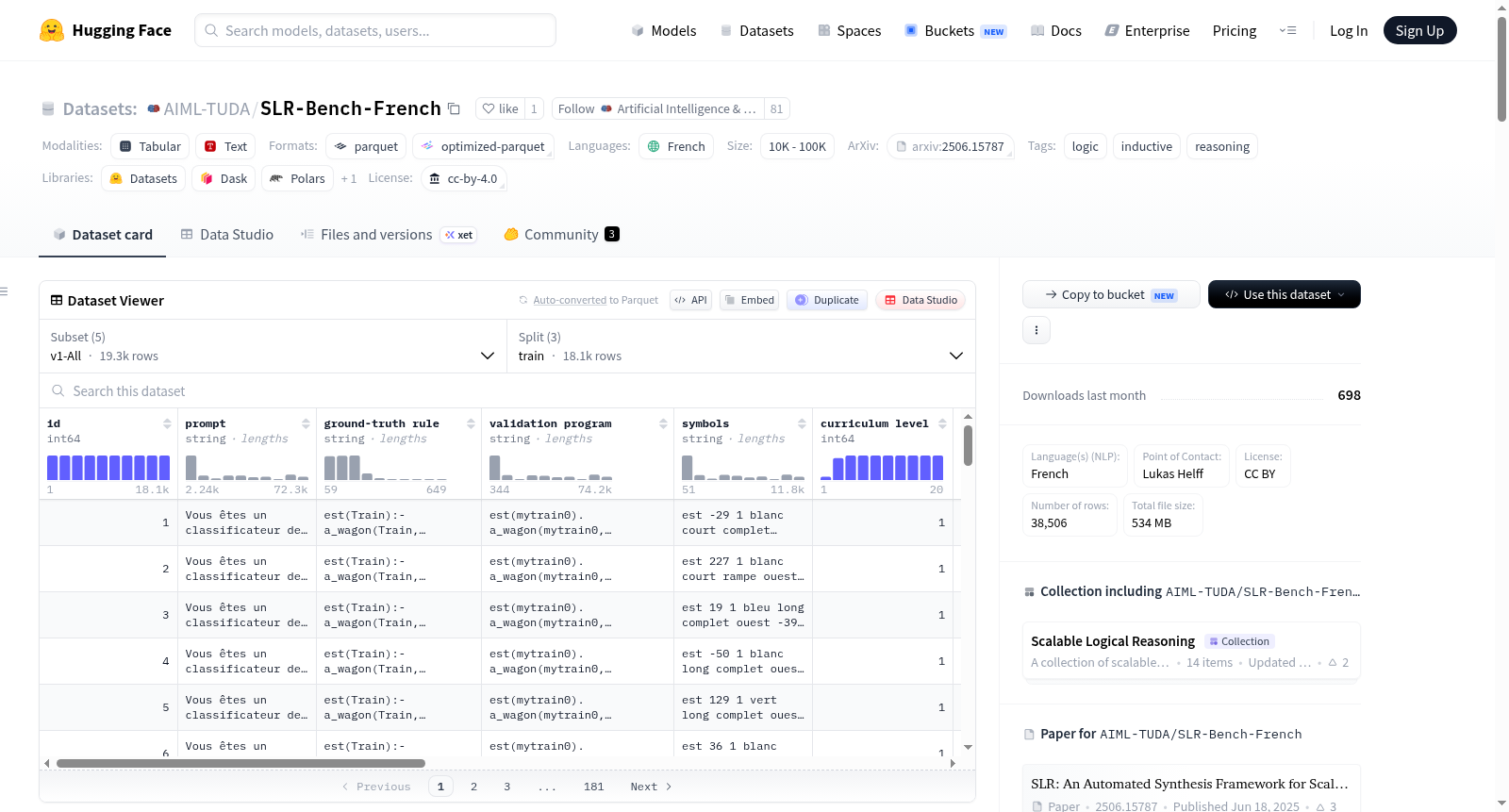Screen dimensions: 1509x812
Task: Sort by the id column sort icon
Action: (167, 423)
